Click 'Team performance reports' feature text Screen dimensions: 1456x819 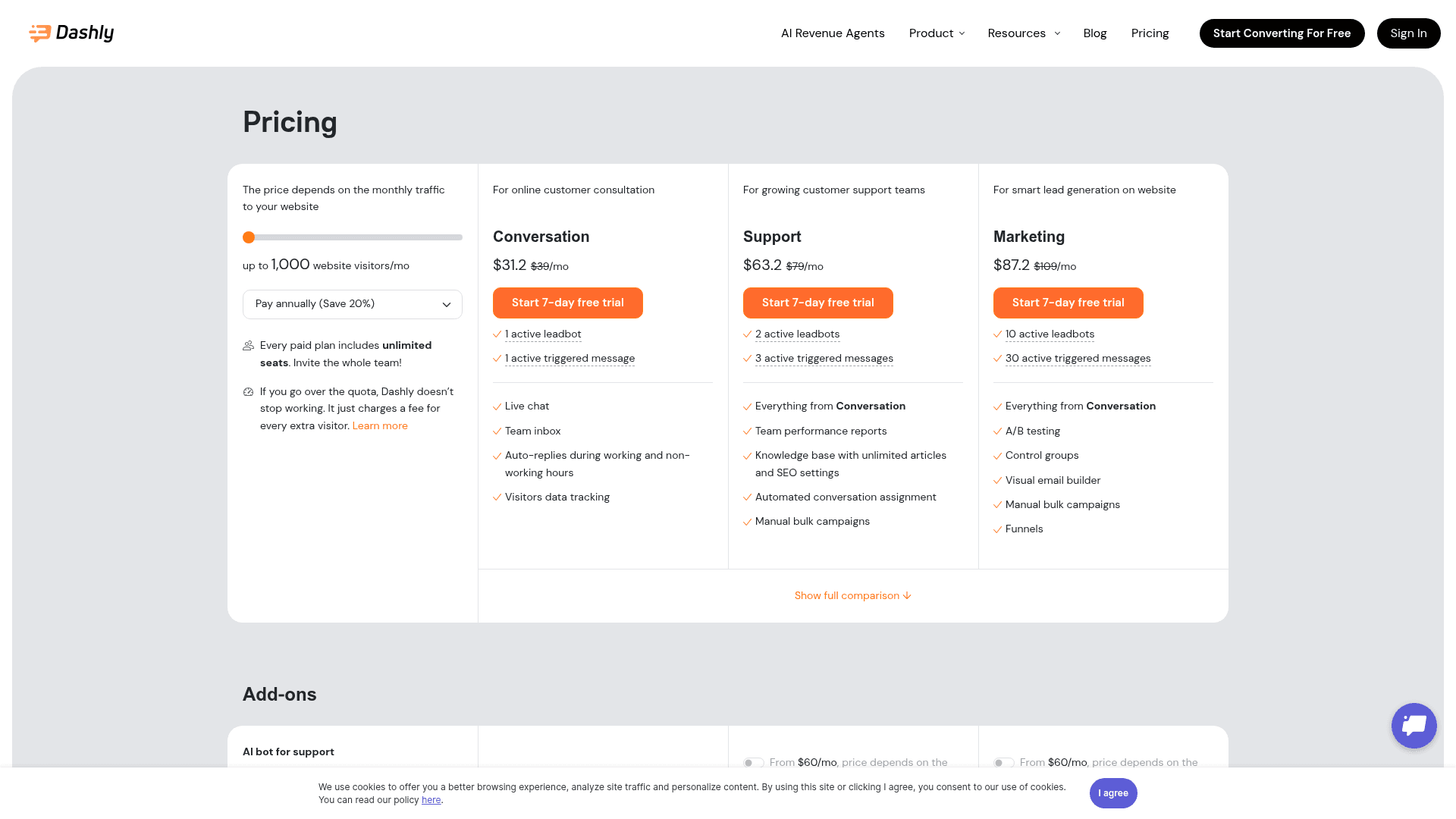821,431
